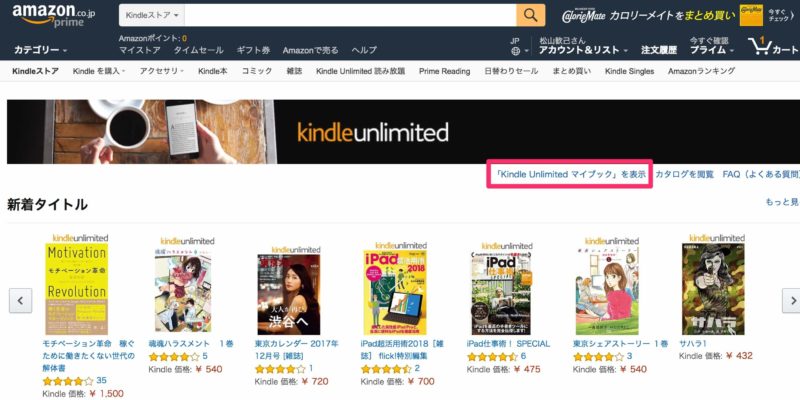The height and width of the screenshot is (400, 800).
Task: Click 「Kindle Unlimited マイブック」を表示 link
Action: (570, 174)
